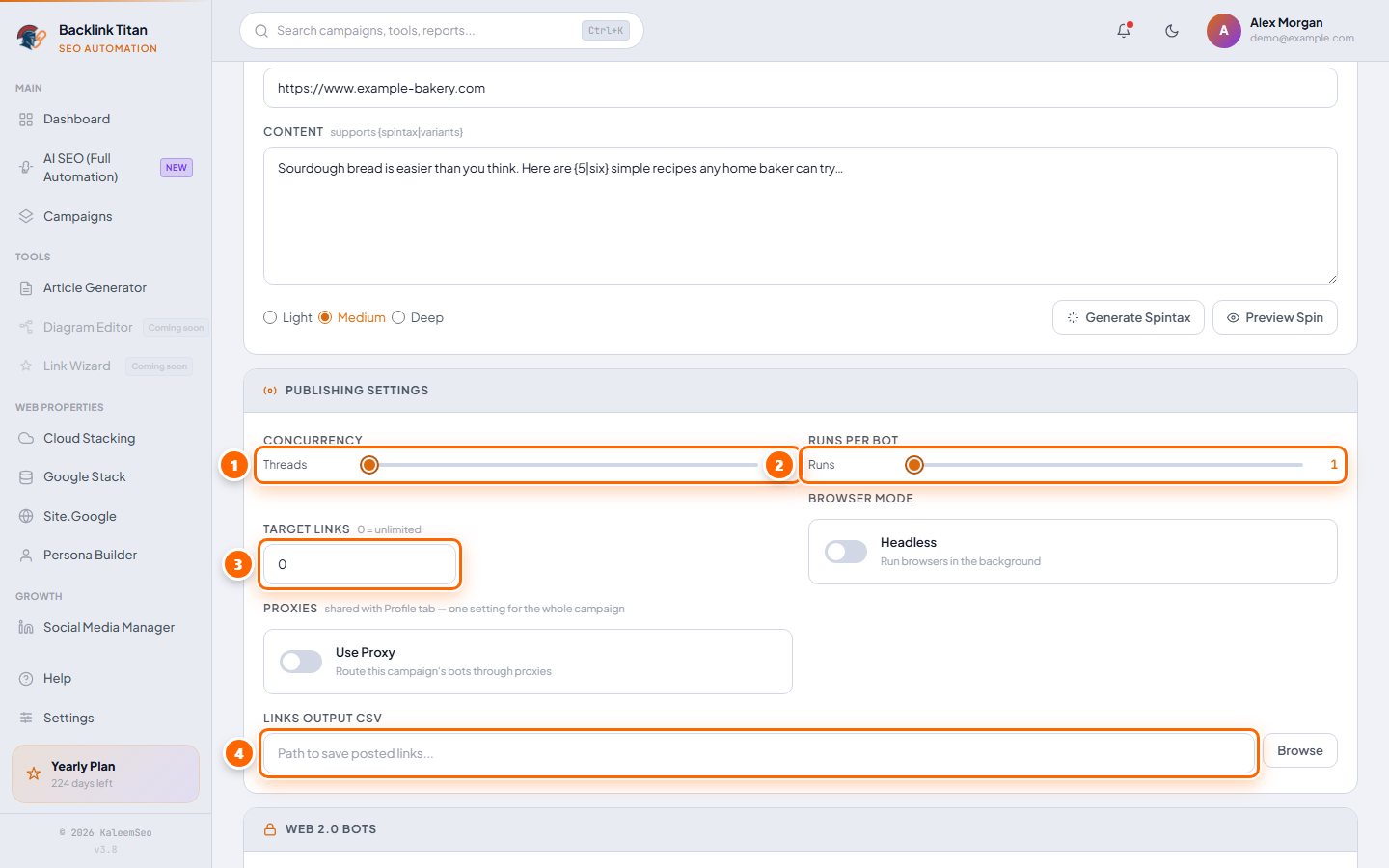
Task: Click the Runs per bot slider handle
Action: coord(914,466)
